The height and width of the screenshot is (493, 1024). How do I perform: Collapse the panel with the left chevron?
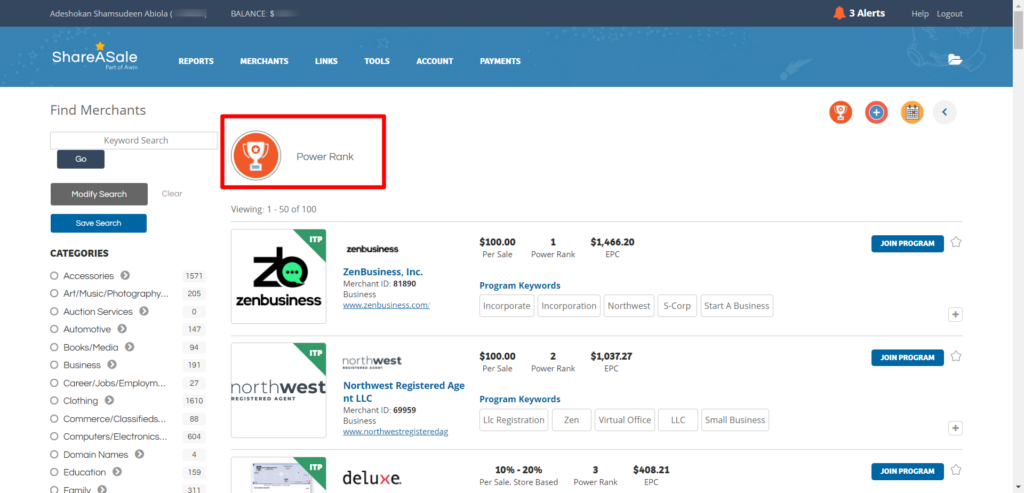pos(945,112)
